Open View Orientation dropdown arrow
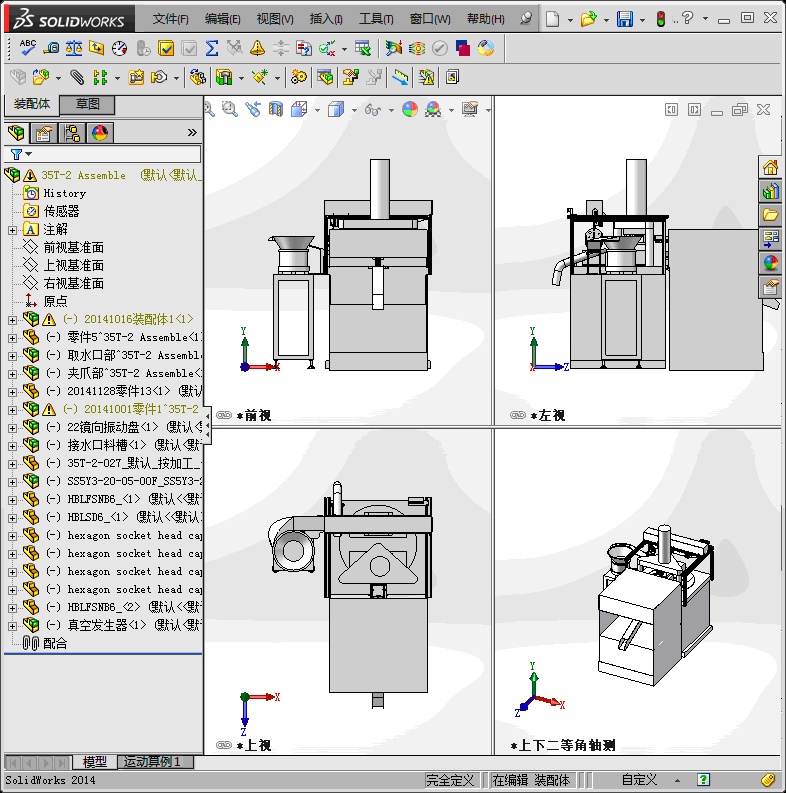 pyautogui.click(x=317, y=110)
